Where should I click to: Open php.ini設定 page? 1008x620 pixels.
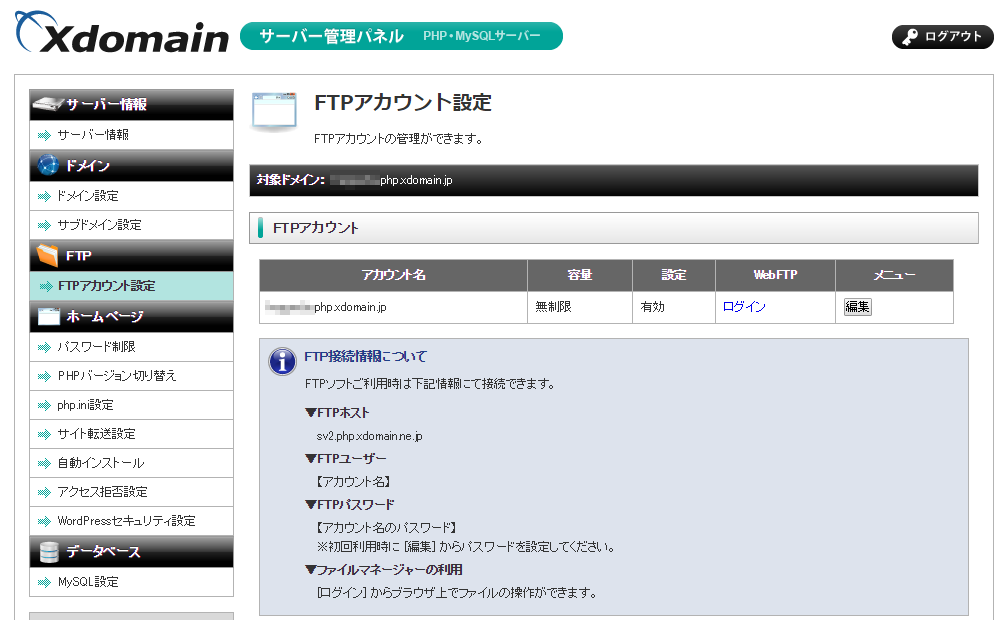(x=131, y=405)
